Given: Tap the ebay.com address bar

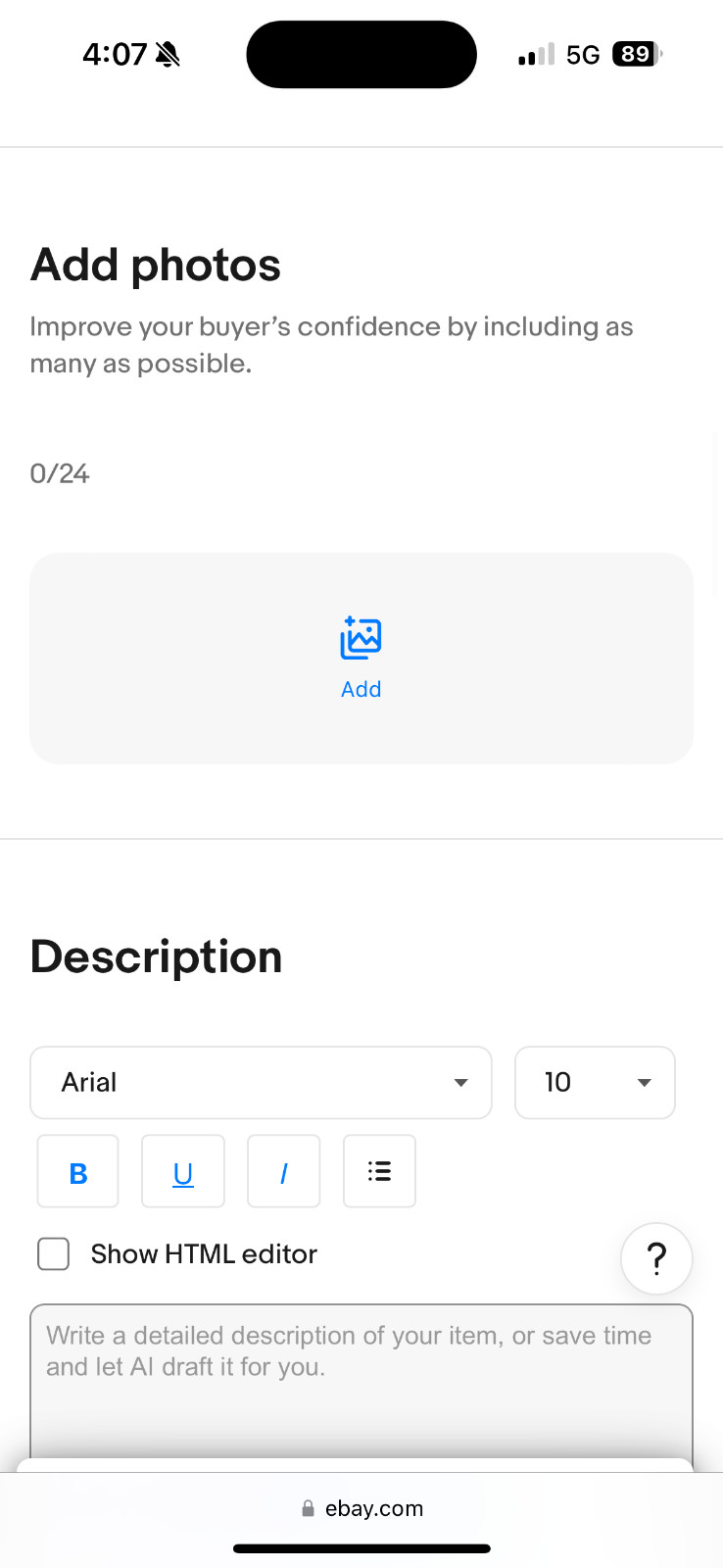Looking at the screenshot, I should tap(374, 1509).
